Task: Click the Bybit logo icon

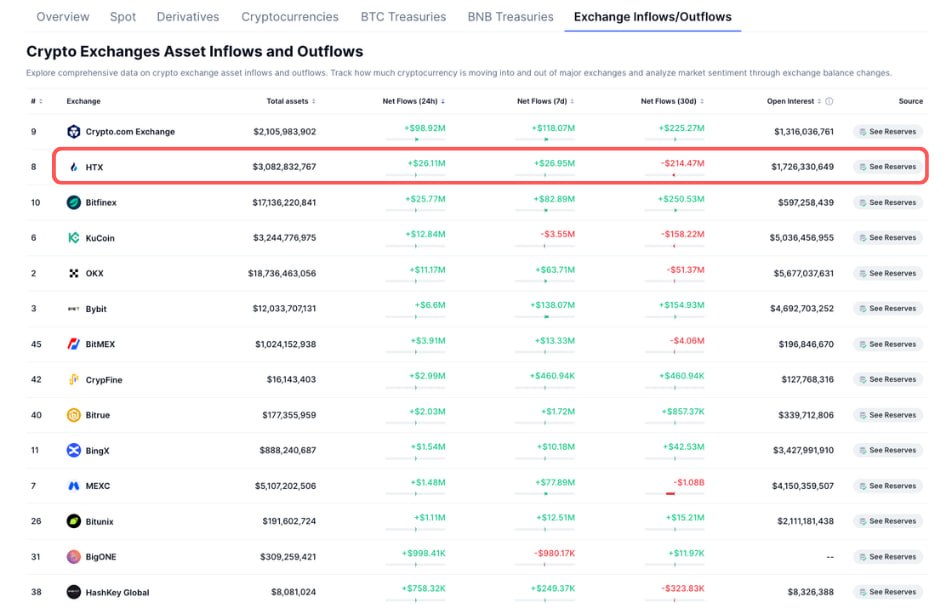Action: point(74,309)
